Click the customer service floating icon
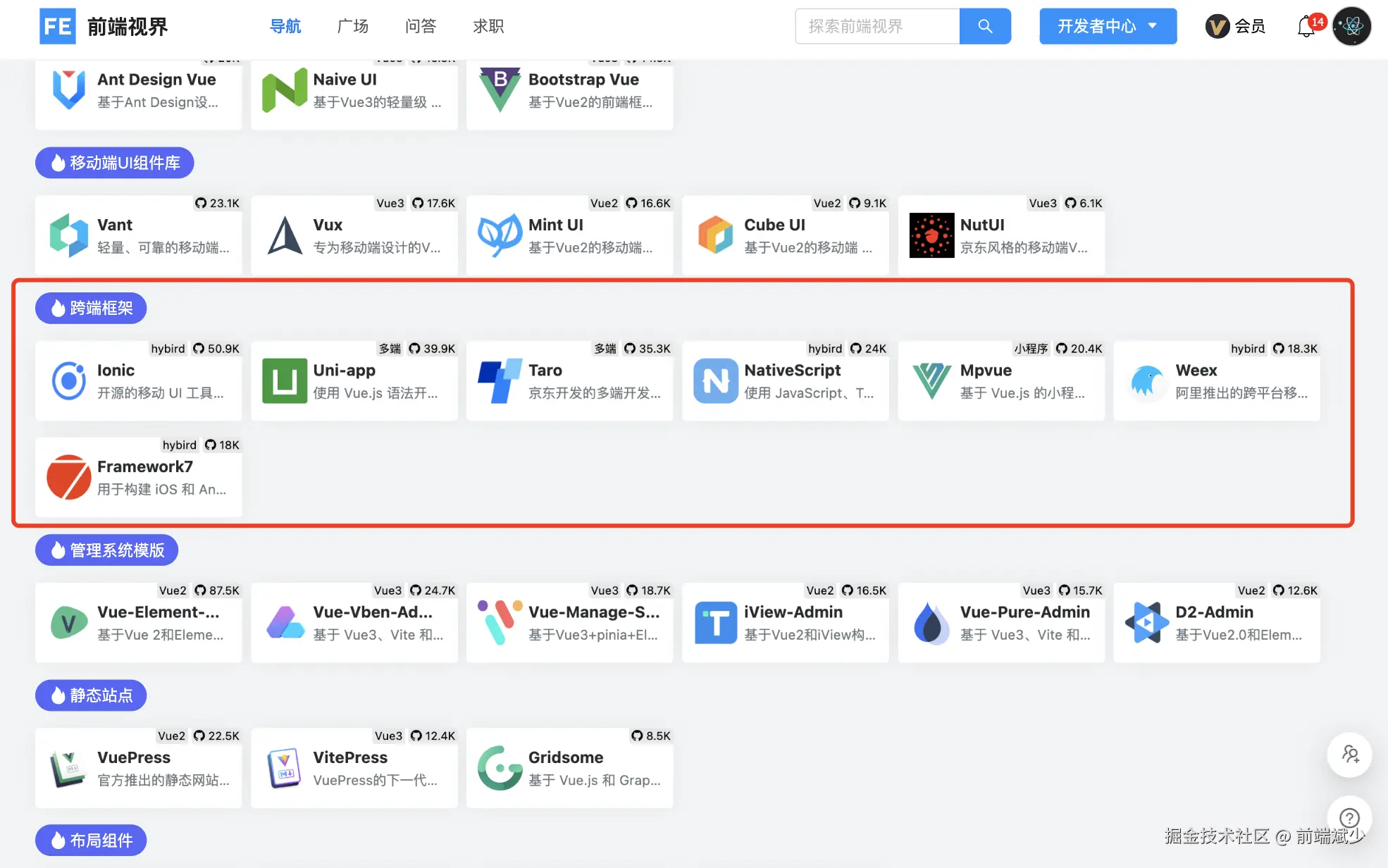Screen dimensions: 1388x868 click(1349, 755)
